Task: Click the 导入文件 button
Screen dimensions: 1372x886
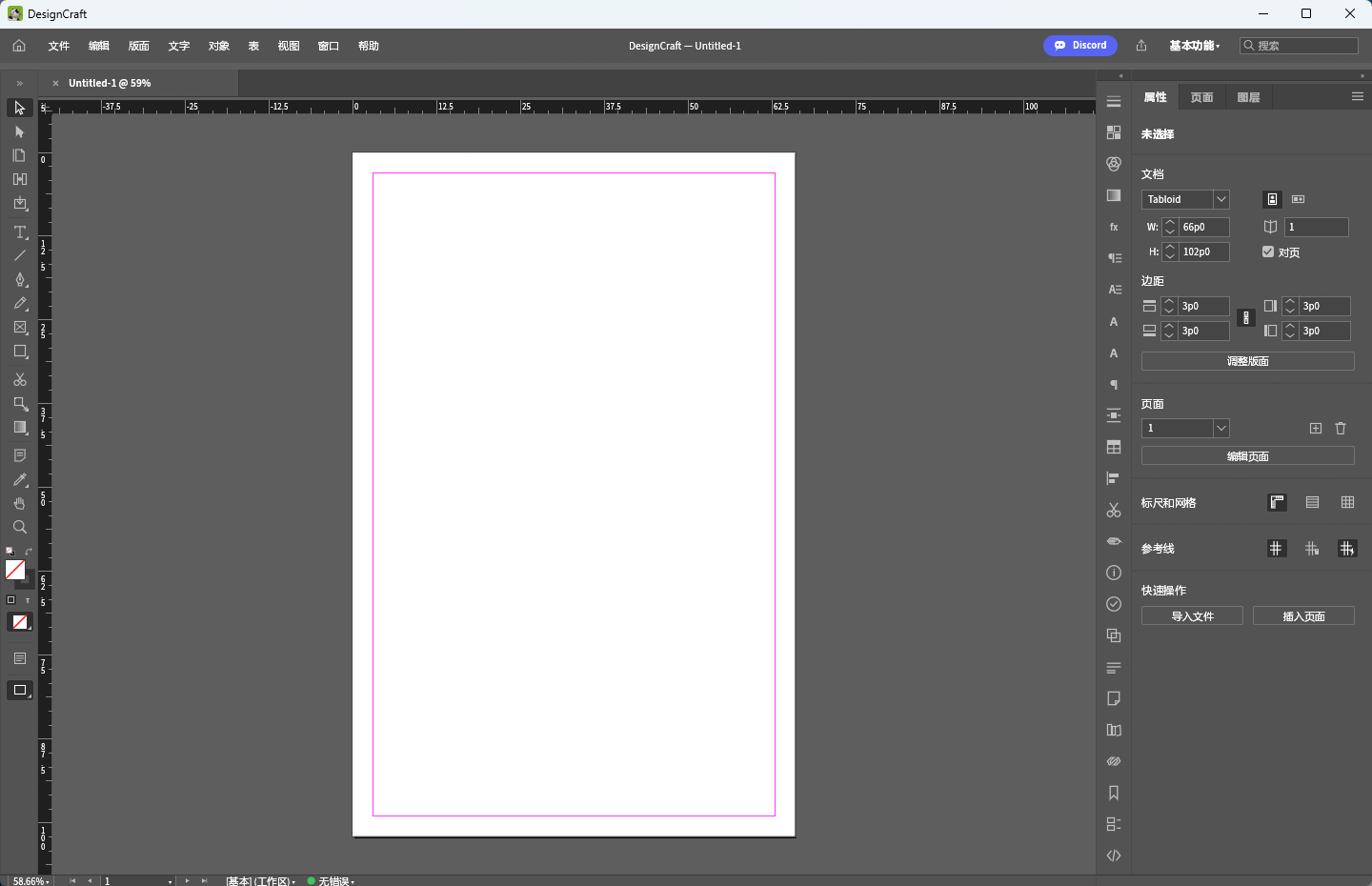Action: pyautogui.click(x=1193, y=615)
